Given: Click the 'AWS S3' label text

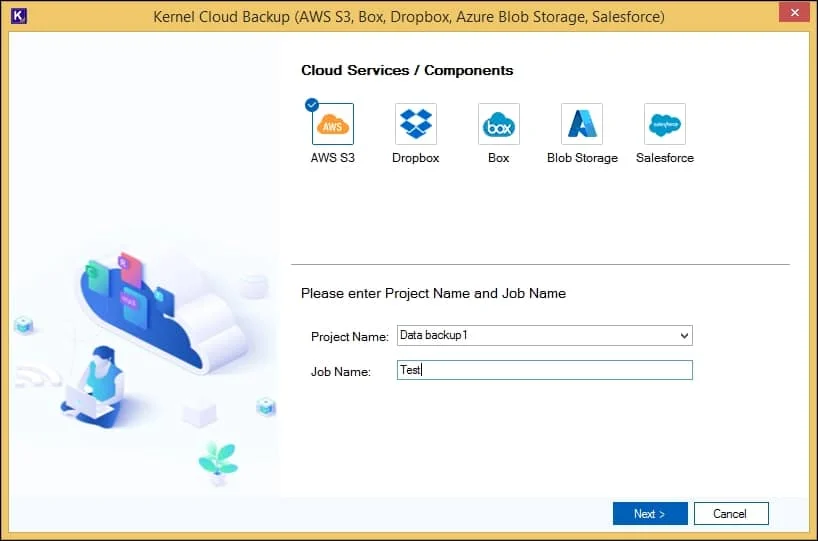Looking at the screenshot, I should (x=333, y=158).
